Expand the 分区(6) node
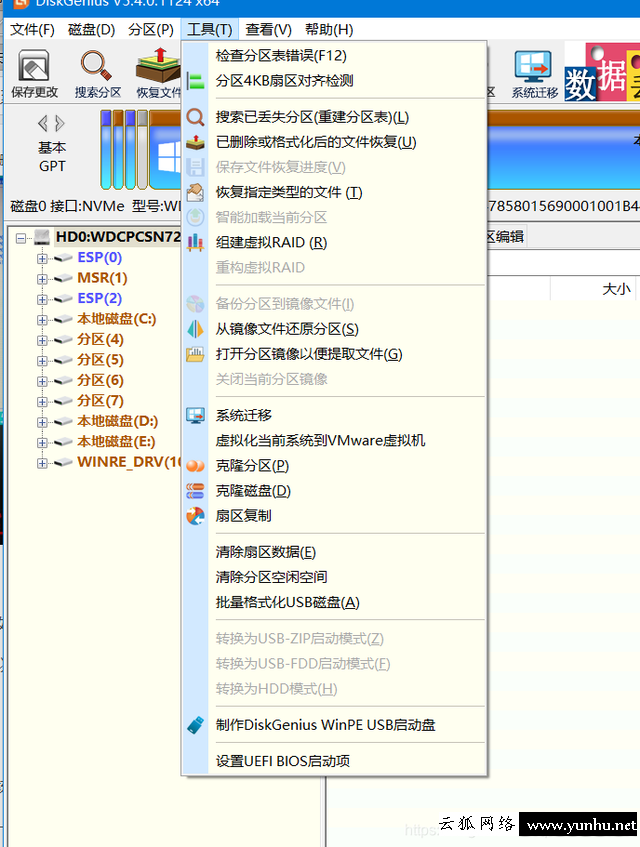This screenshot has height=847, width=640. pos(42,381)
